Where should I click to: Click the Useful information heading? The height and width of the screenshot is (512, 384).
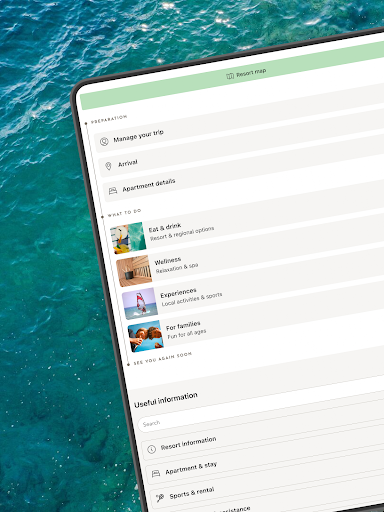166,400
